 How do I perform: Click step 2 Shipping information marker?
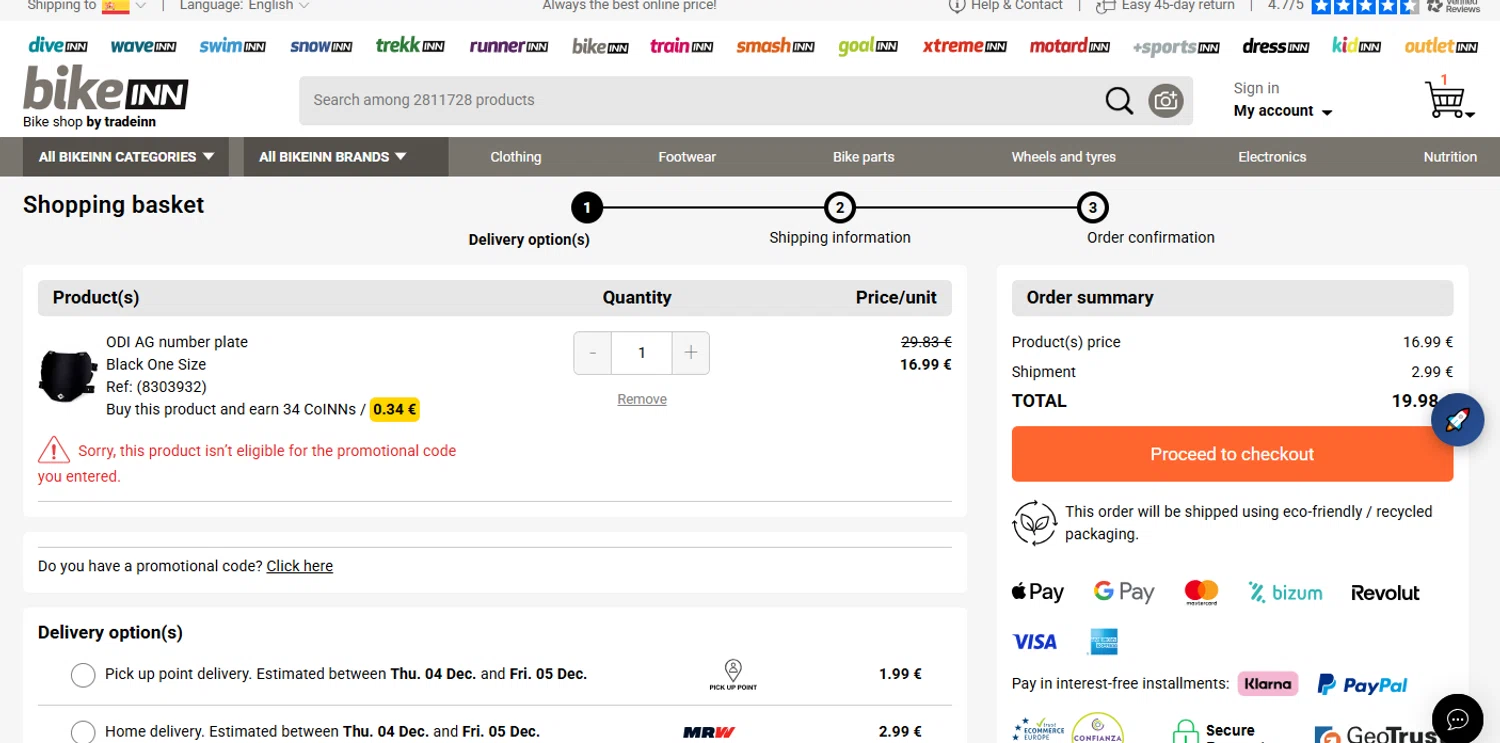click(x=840, y=208)
